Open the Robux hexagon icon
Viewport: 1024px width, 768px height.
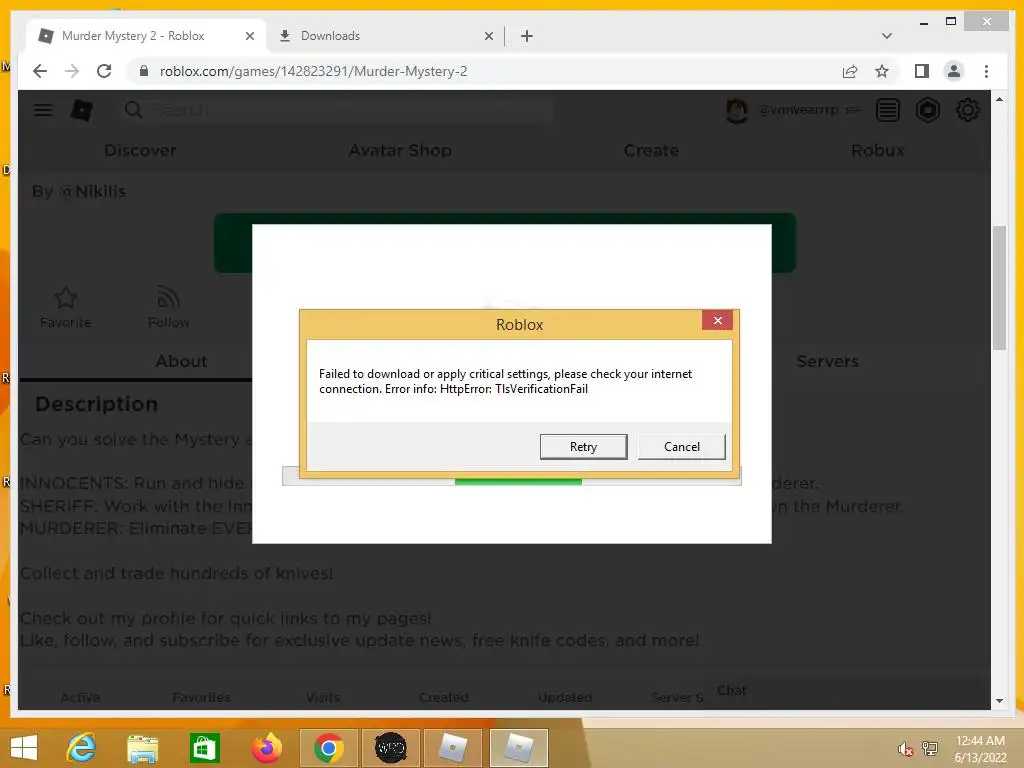(x=927, y=110)
